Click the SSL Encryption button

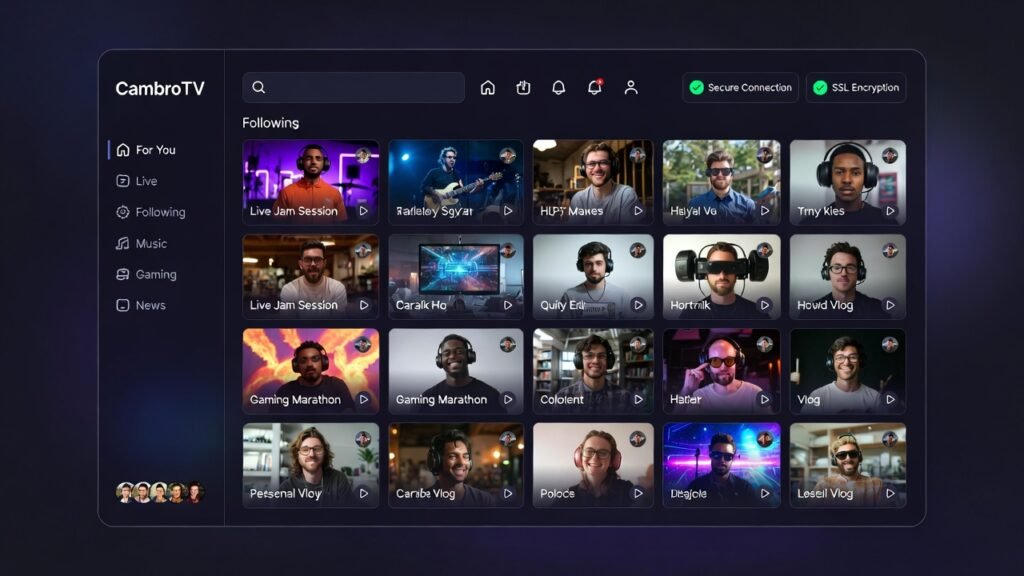pos(855,88)
